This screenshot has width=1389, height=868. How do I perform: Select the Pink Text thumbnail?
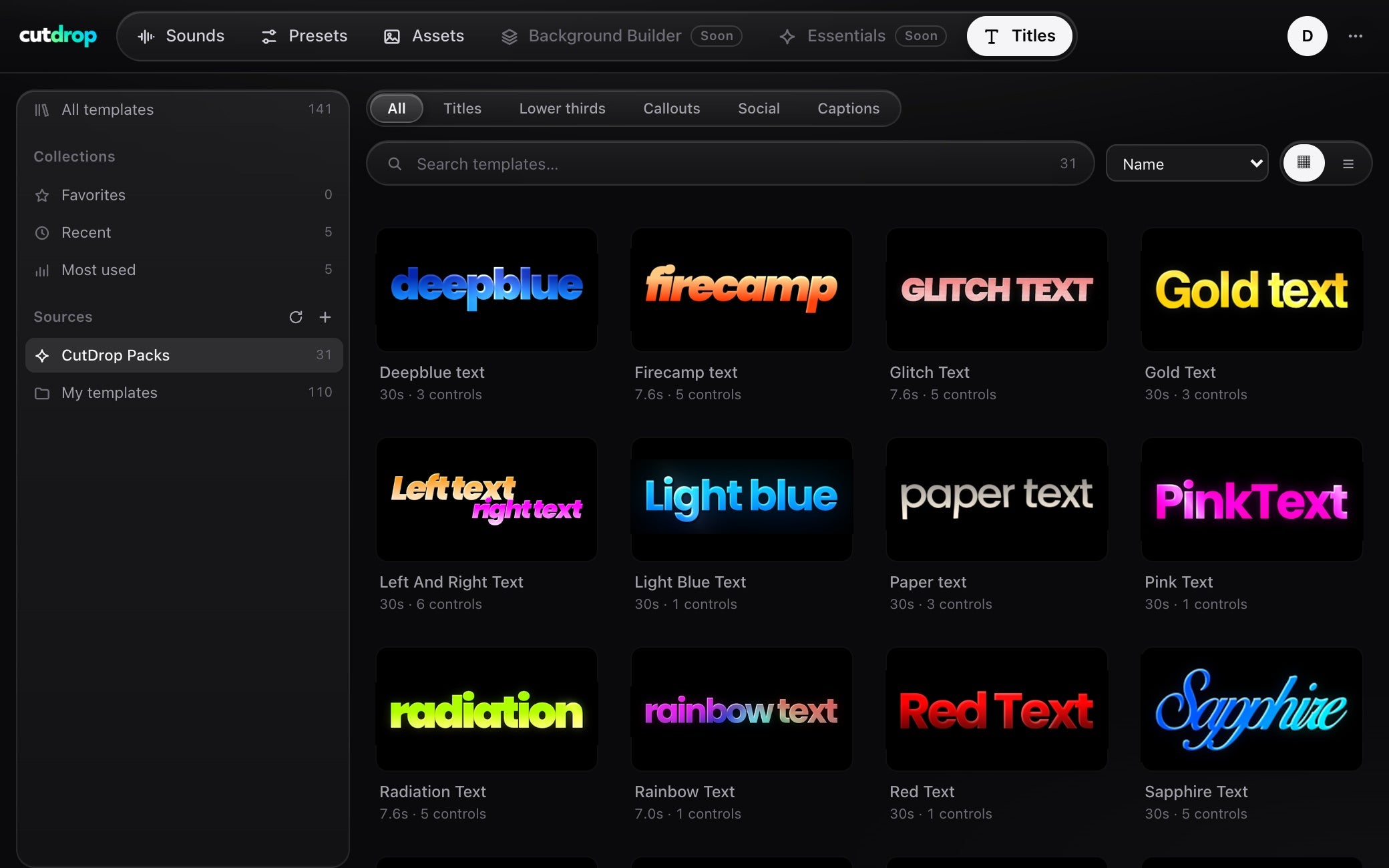1252,499
